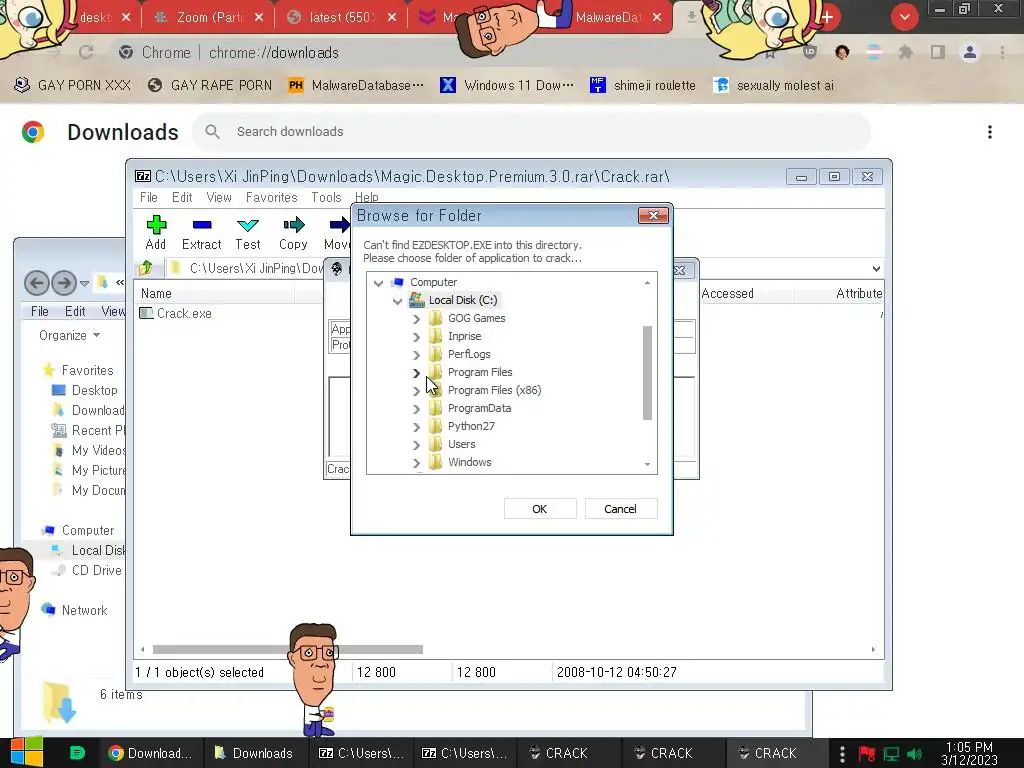Expand the Inprise folder
Image resolution: width=1024 pixels, height=768 pixels.
(x=416, y=337)
